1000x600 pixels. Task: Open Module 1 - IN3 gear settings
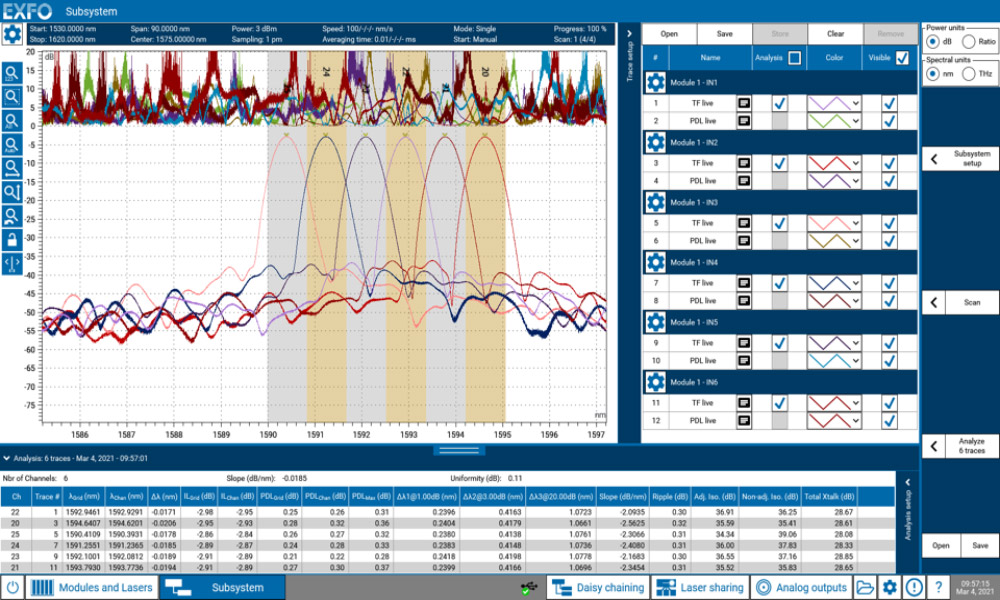655,203
